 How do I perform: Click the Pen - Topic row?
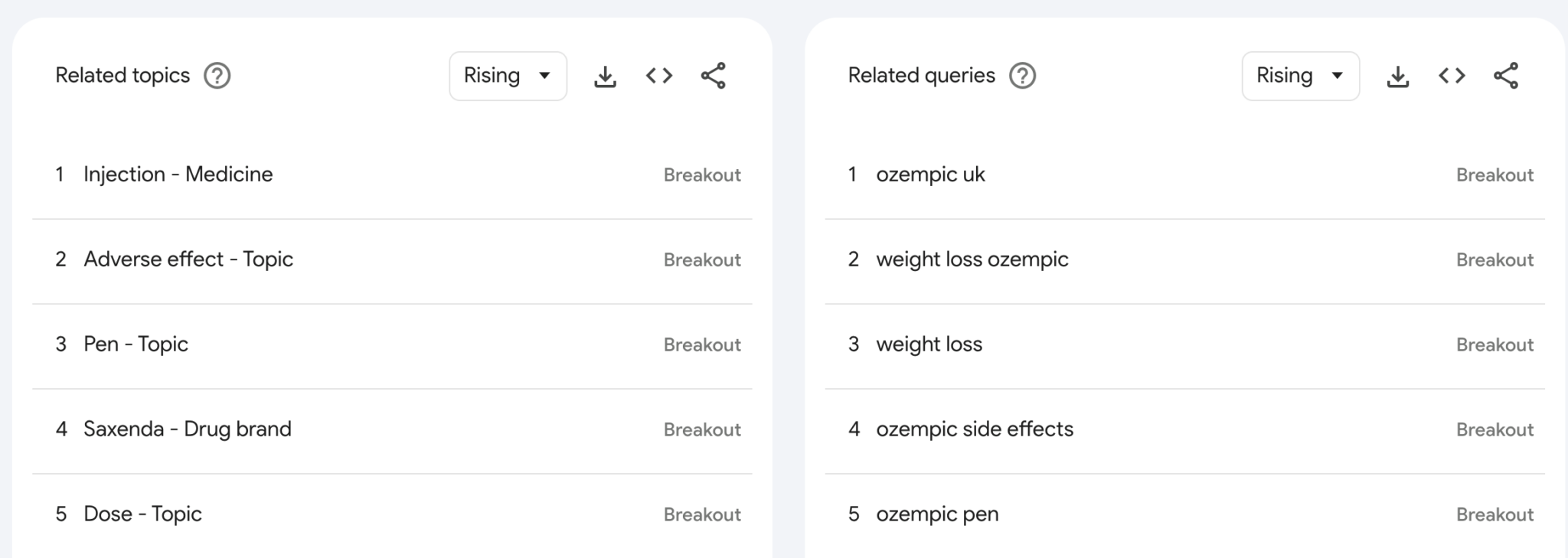136,344
